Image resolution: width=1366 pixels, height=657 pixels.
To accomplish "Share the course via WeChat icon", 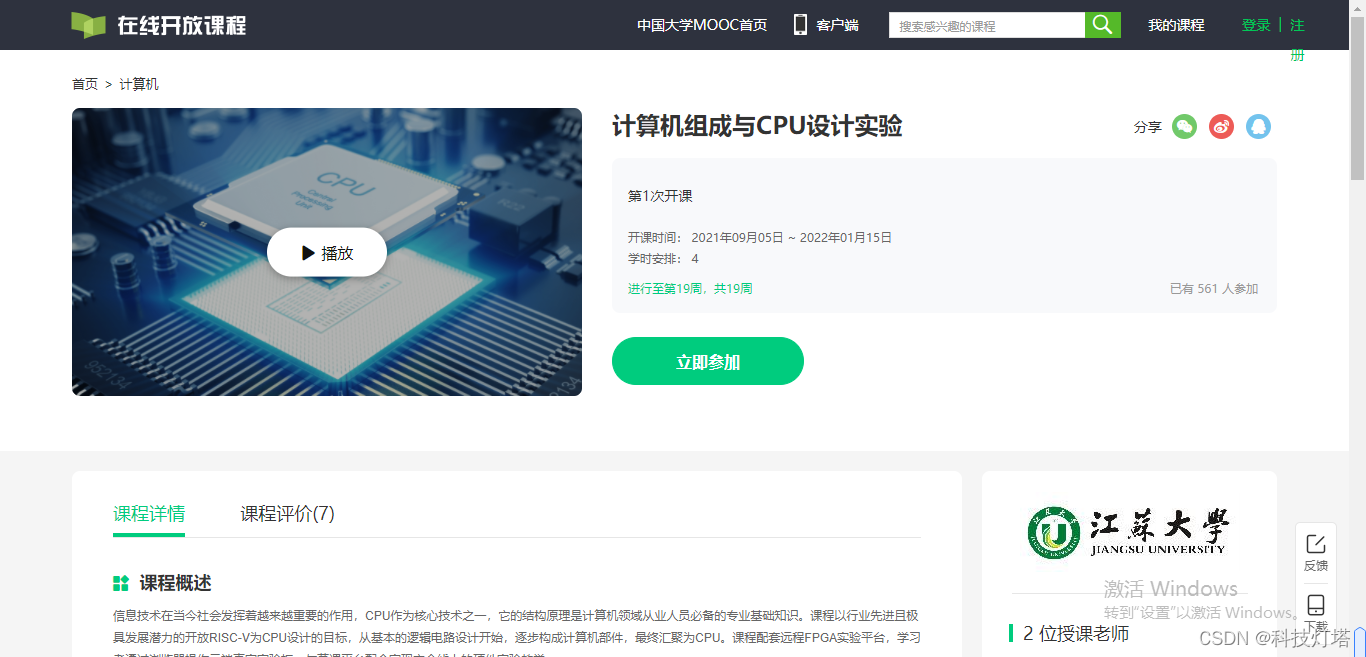I will click(1184, 126).
